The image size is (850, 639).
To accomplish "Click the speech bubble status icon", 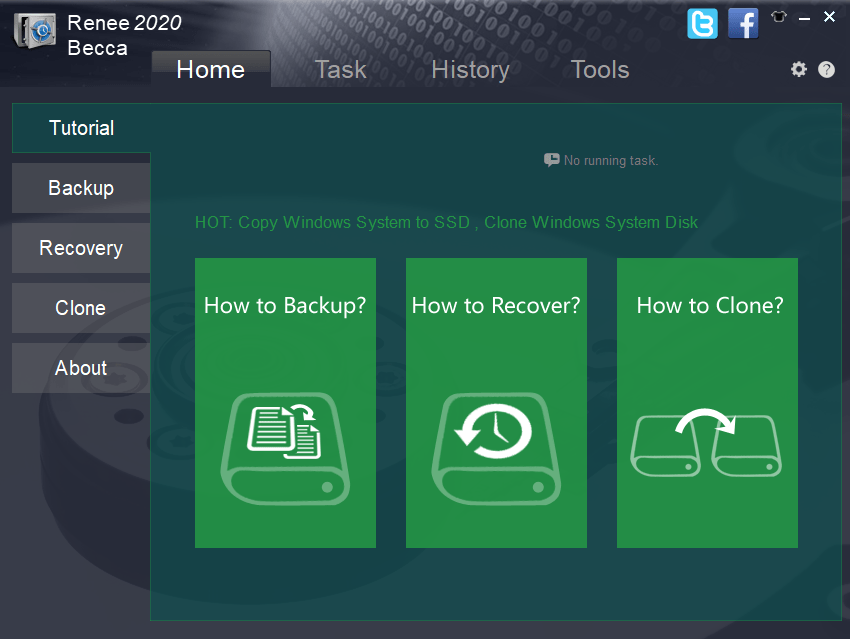I will click(x=551, y=160).
